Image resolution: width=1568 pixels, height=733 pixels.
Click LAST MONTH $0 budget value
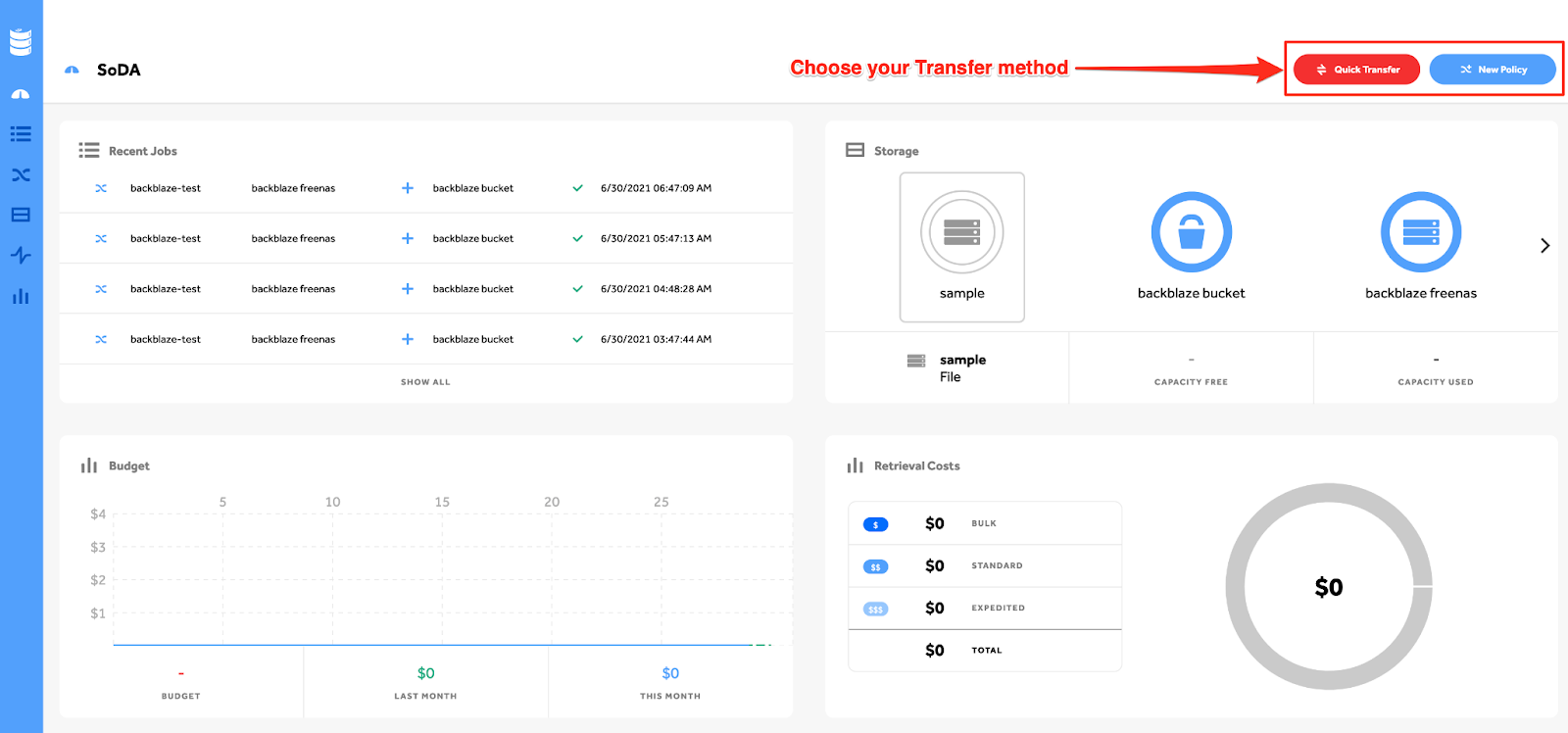(425, 673)
